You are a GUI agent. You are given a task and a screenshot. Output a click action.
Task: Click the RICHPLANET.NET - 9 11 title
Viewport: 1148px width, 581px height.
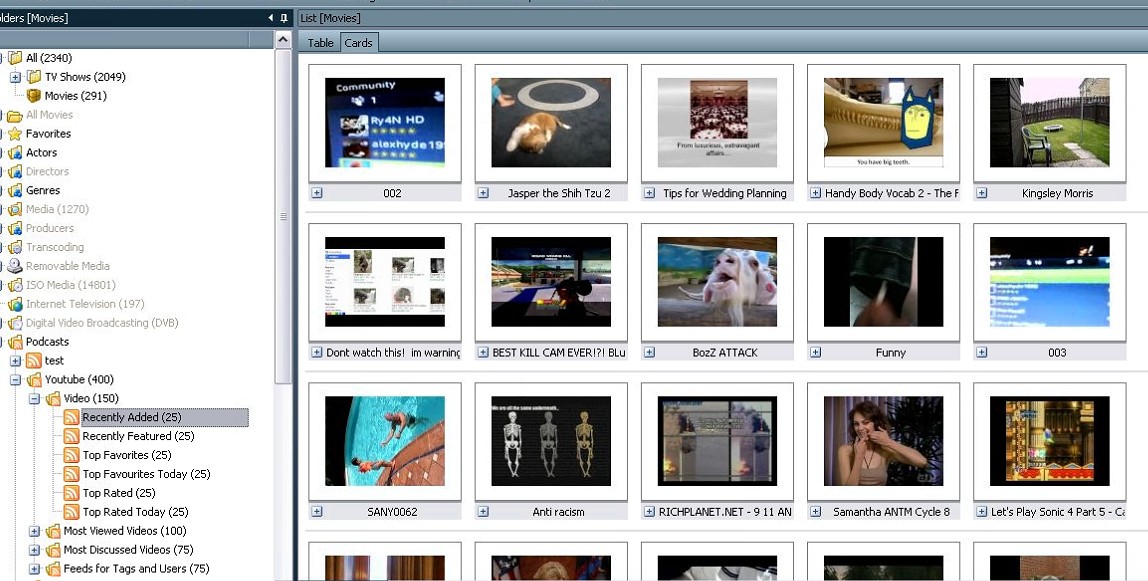(725, 512)
